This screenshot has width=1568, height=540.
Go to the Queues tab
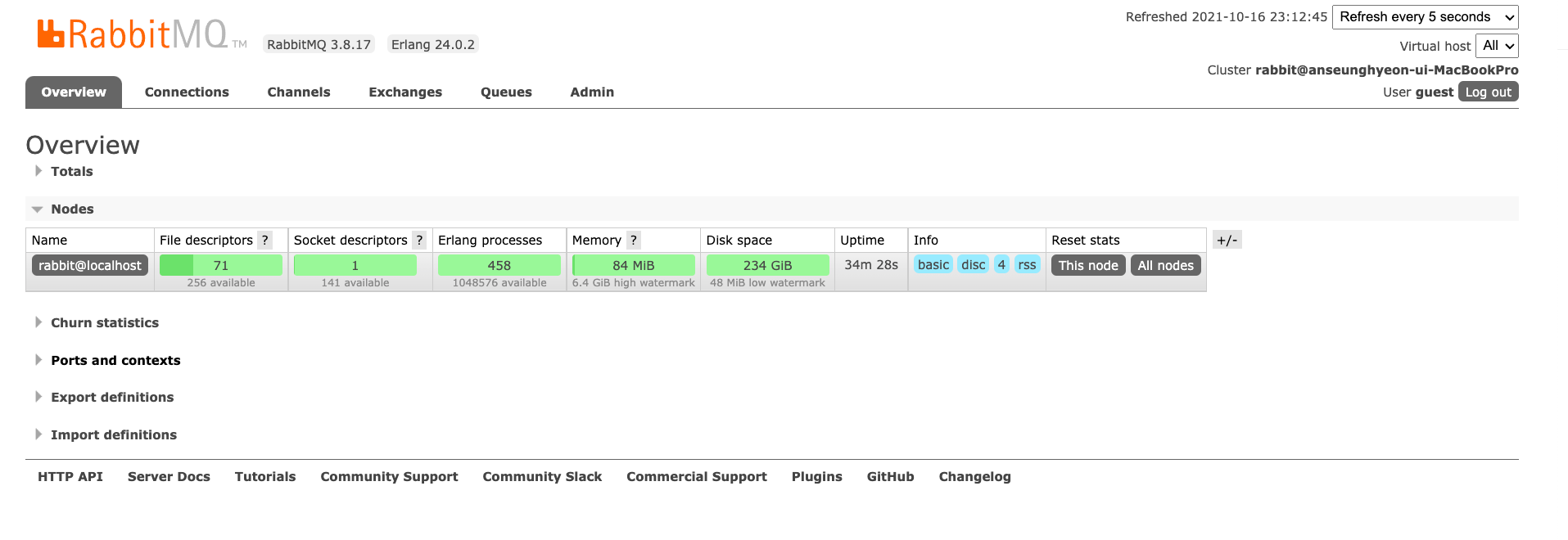506,92
